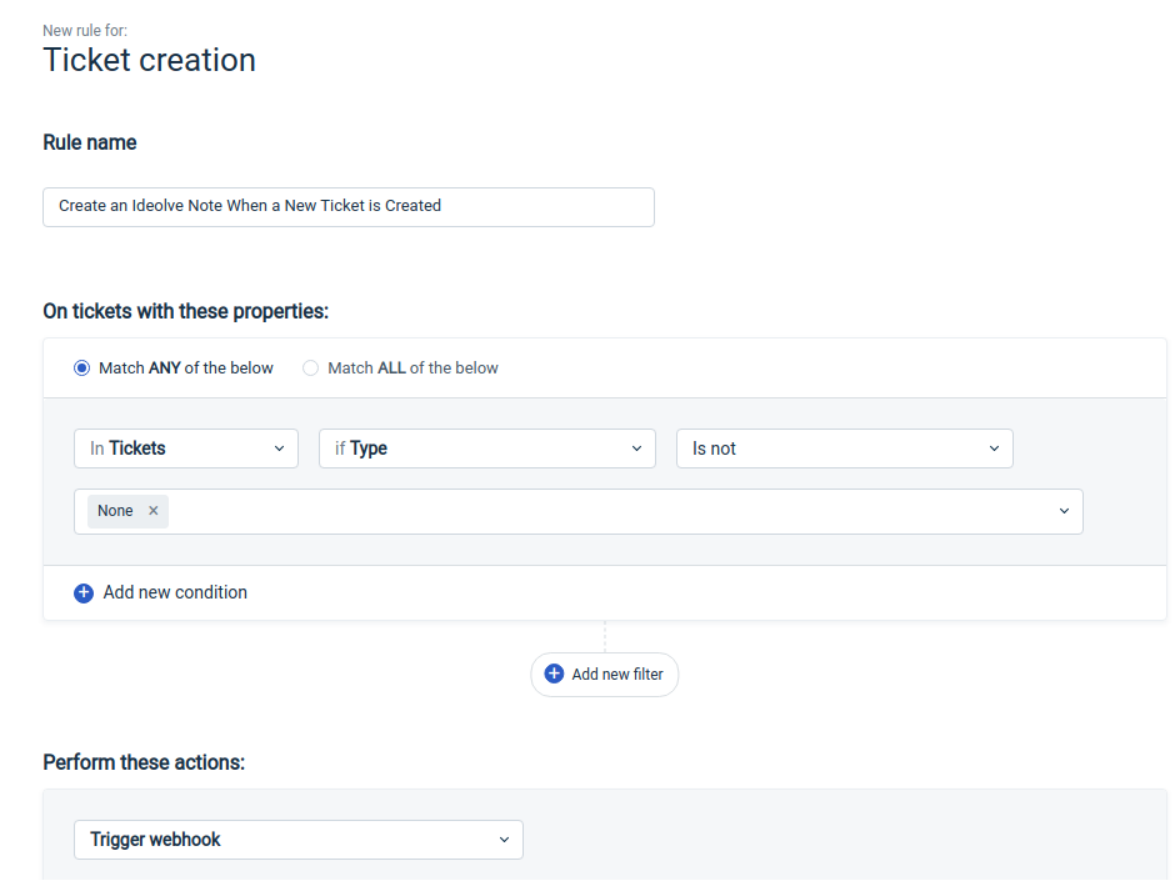
Task: Click empty space in the values field
Action: 600,511
